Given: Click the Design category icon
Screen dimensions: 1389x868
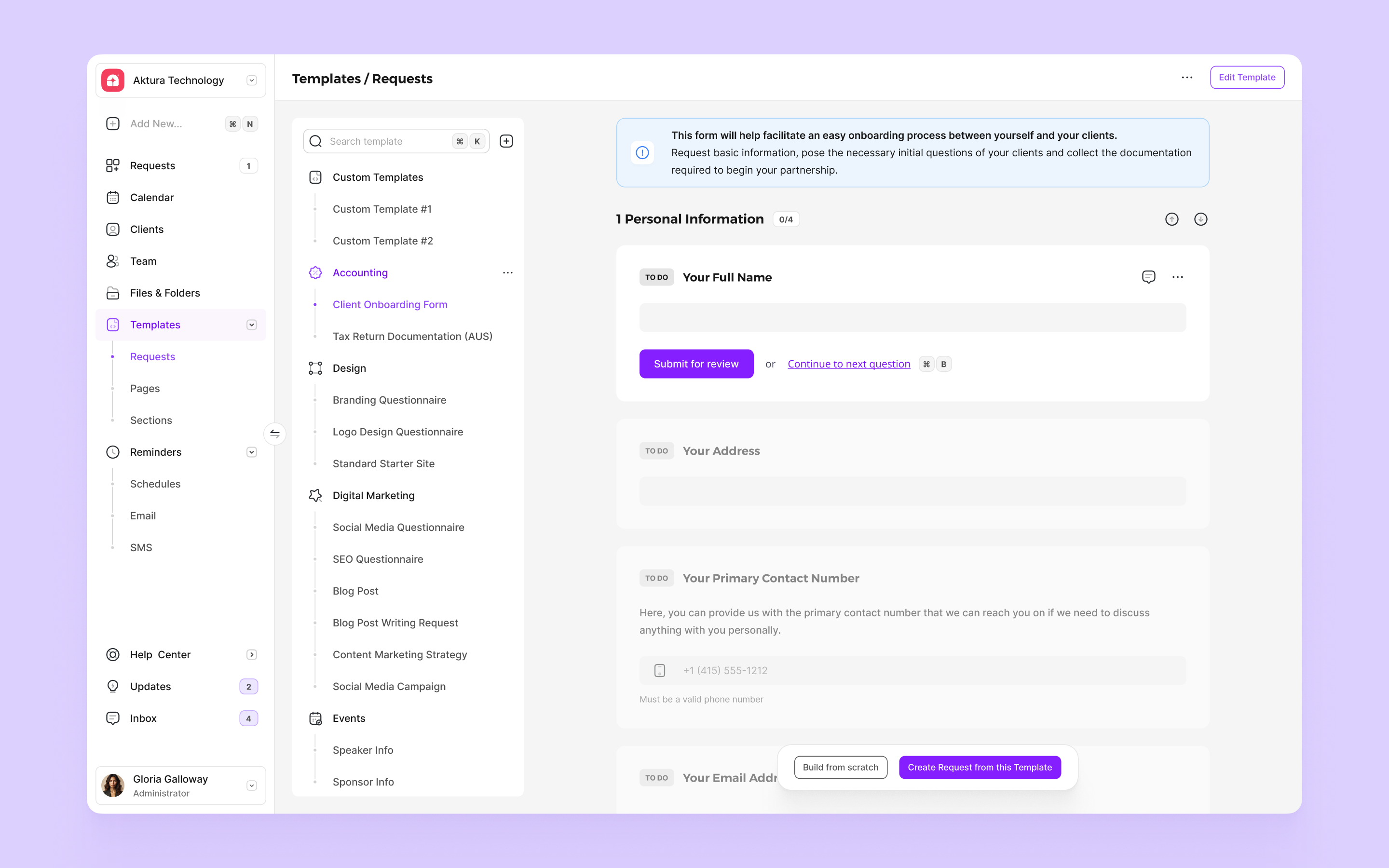Looking at the screenshot, I should coord(316,368).
